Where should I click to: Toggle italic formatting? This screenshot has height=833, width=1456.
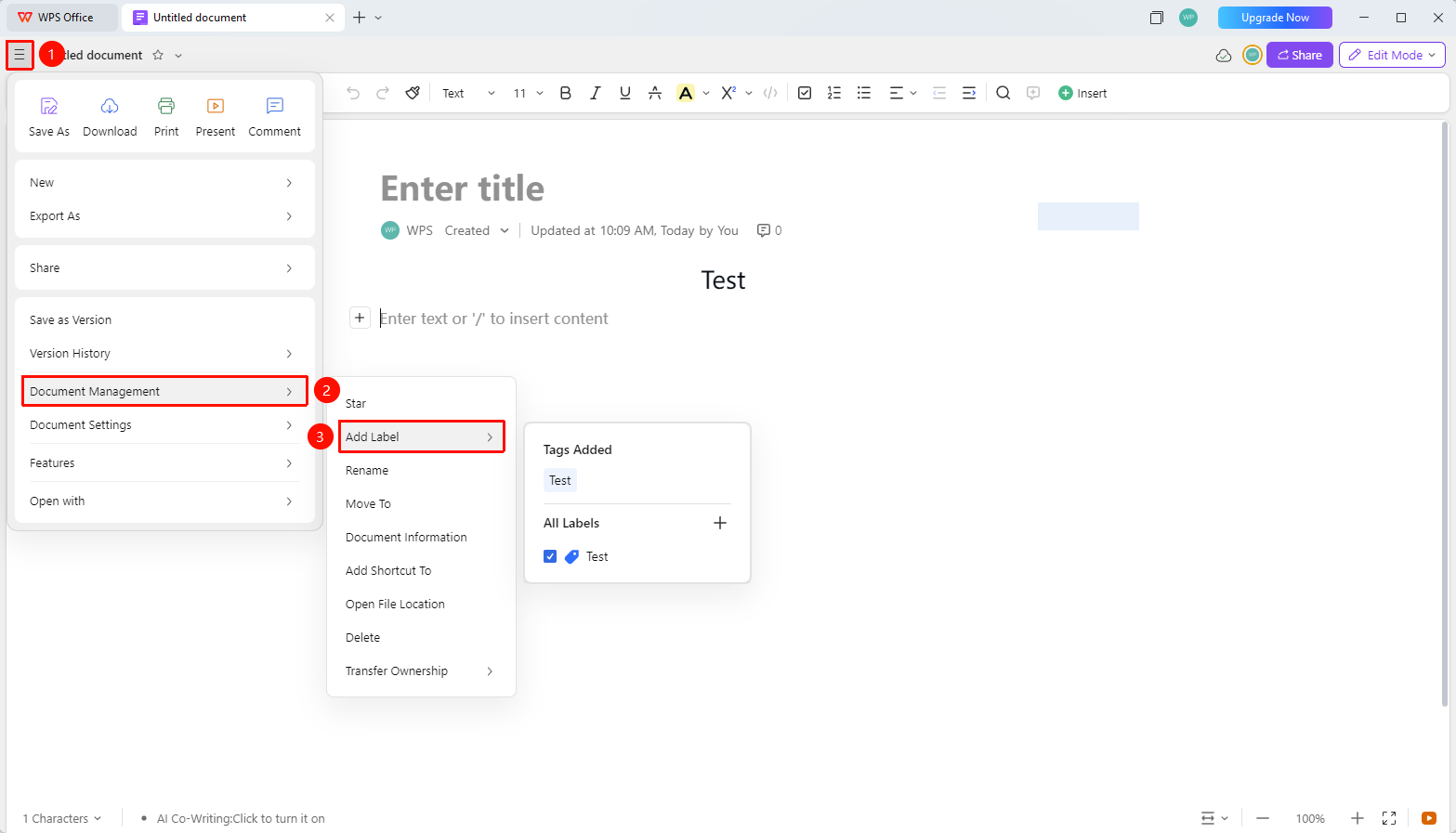596,93
